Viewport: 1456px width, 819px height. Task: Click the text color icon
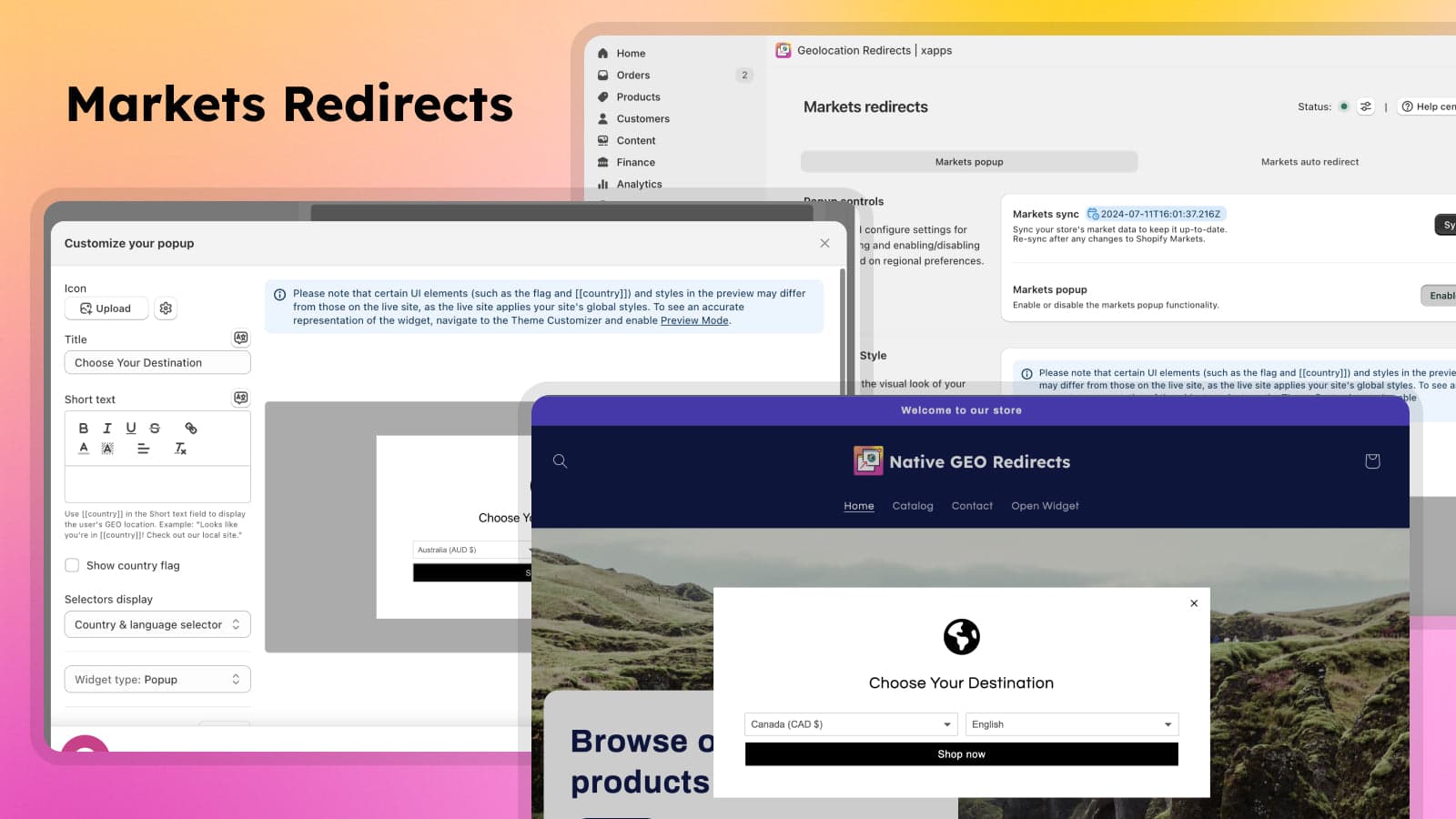click(84, 449)
